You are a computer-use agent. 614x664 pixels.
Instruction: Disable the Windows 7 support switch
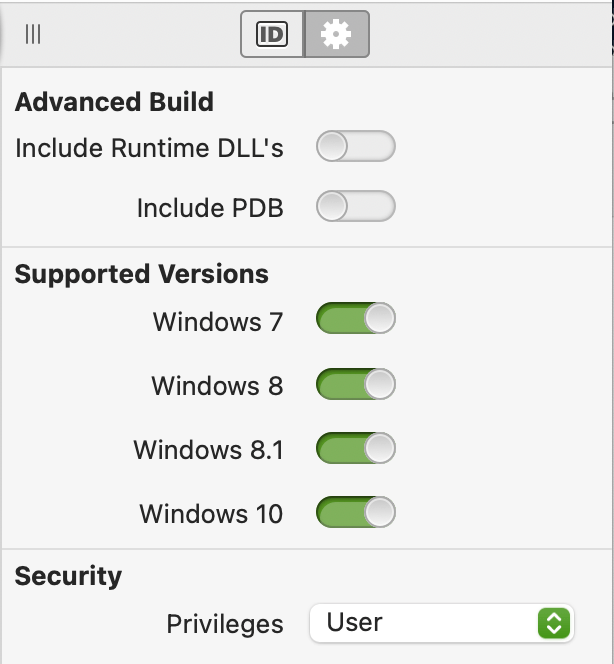tap(356, 318)
